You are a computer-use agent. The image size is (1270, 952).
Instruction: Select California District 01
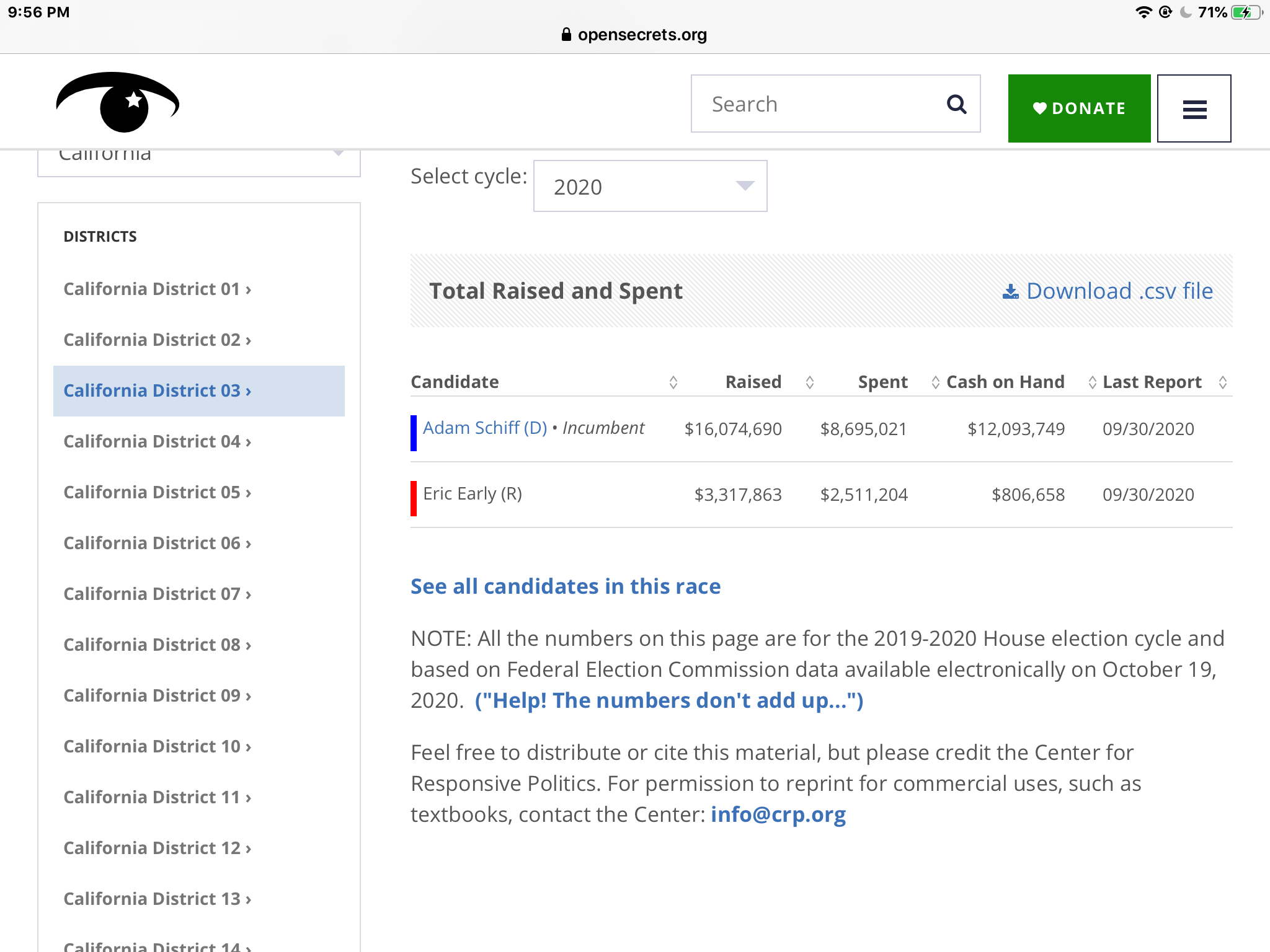[158, 289]
